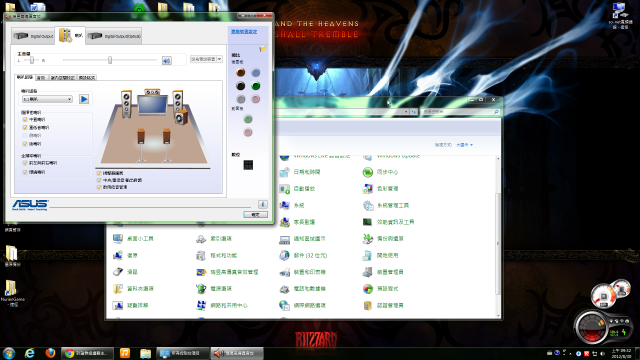Click the subwoofer in room diagram
Image resolution: width=640 pixels, height=360 pixels.
181,117
